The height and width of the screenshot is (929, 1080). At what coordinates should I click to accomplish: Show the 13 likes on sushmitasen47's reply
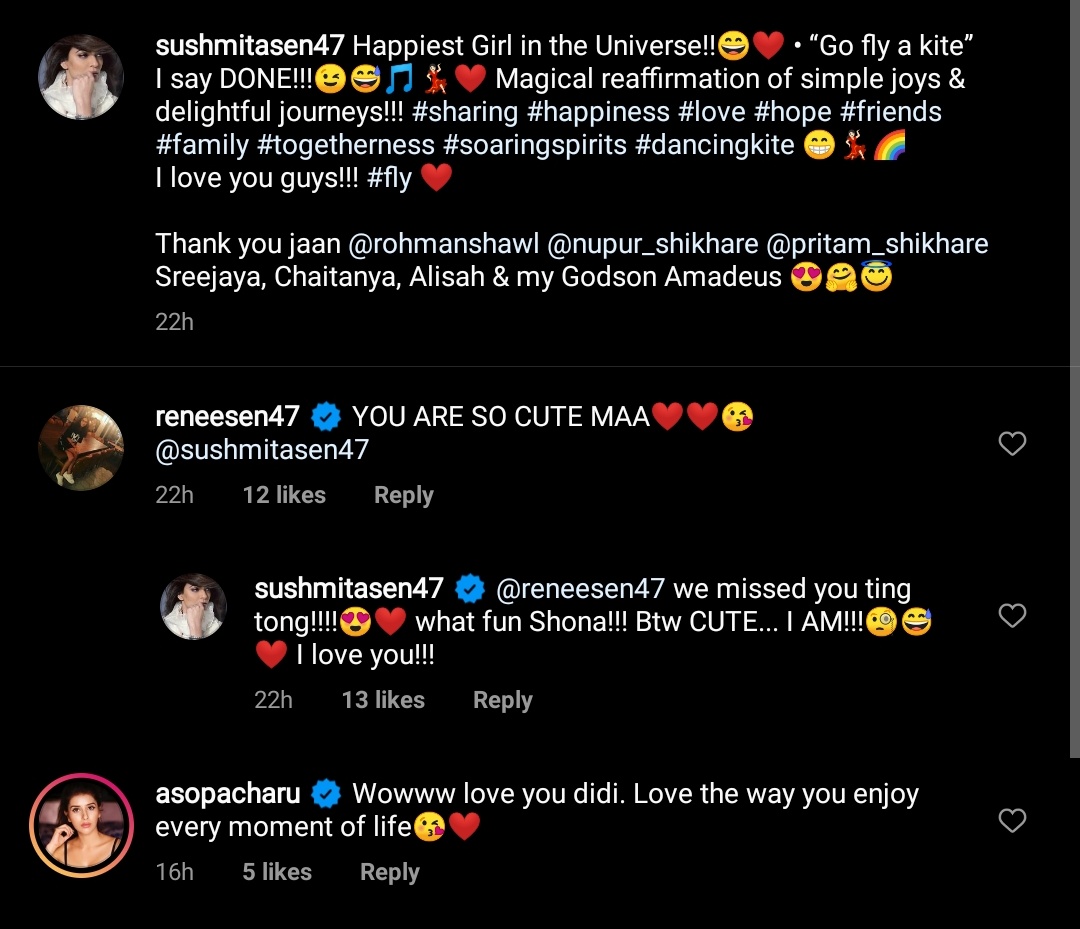point(383,700)
